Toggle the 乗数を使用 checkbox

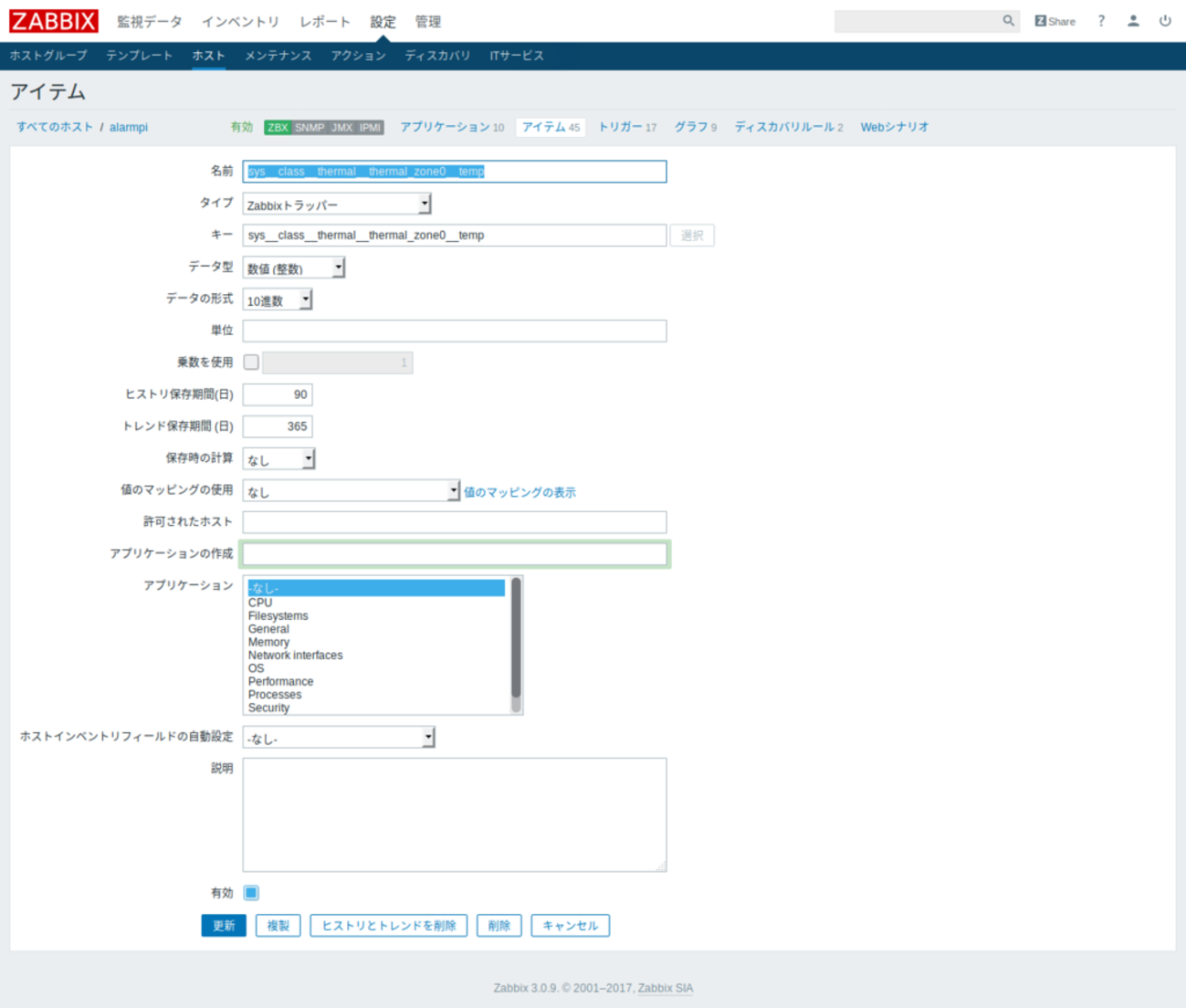pyautogui.click(x=251, y=362)
